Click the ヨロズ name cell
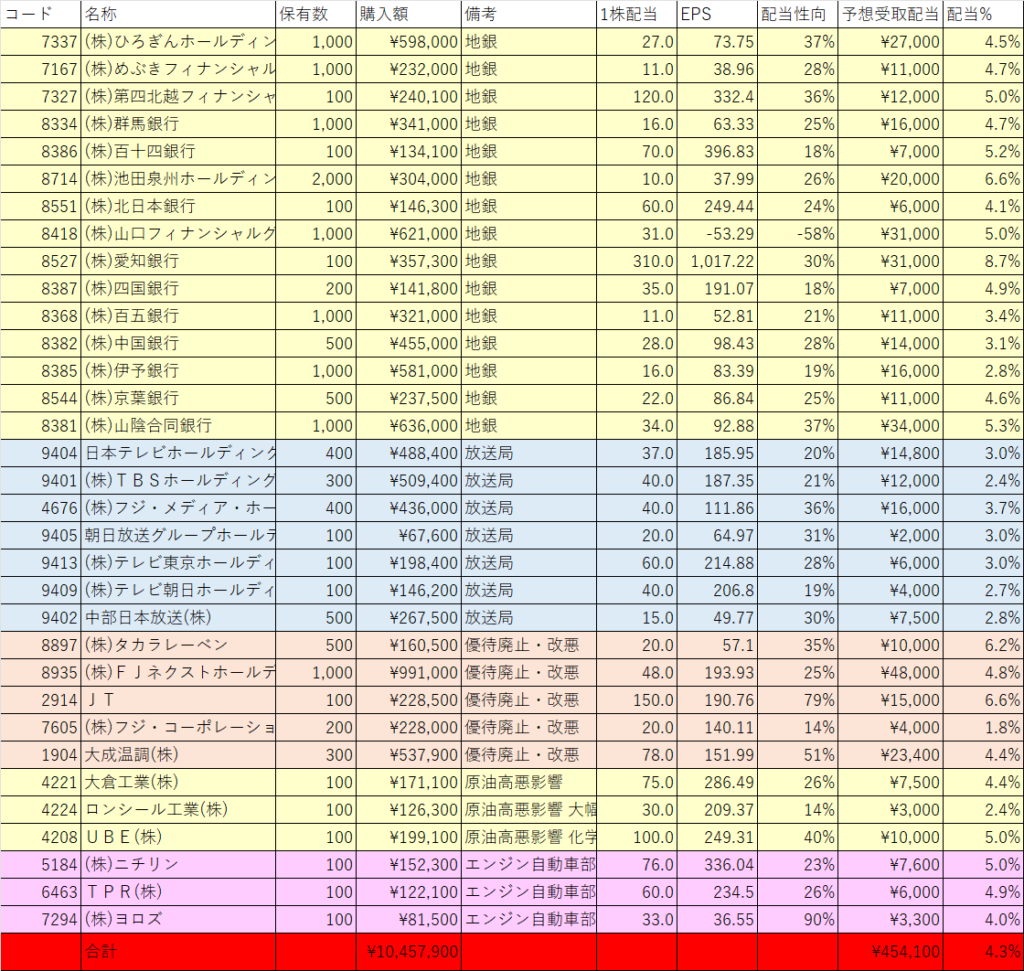 (179, 919)
